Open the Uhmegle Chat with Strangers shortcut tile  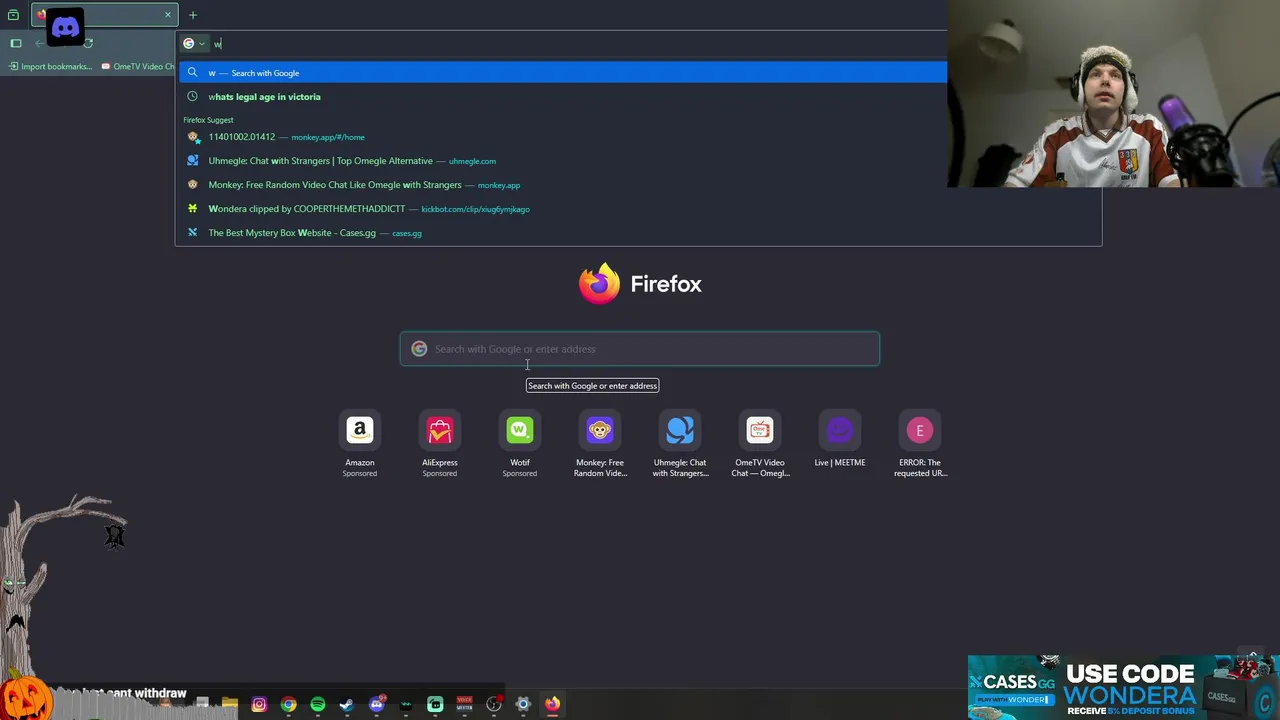[x=680, y=444]
